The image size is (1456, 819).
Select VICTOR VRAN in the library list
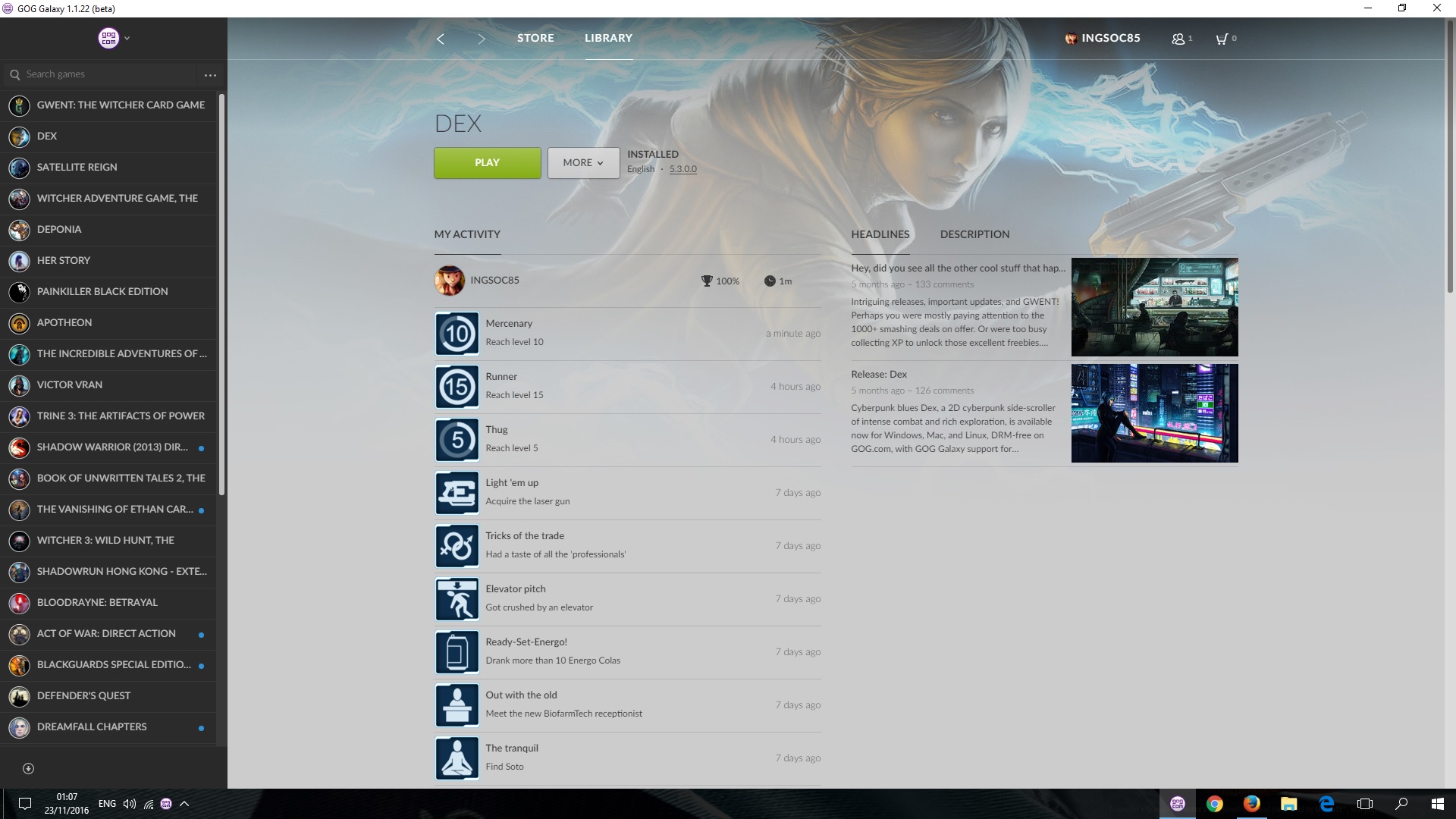(x=109, y=385)
